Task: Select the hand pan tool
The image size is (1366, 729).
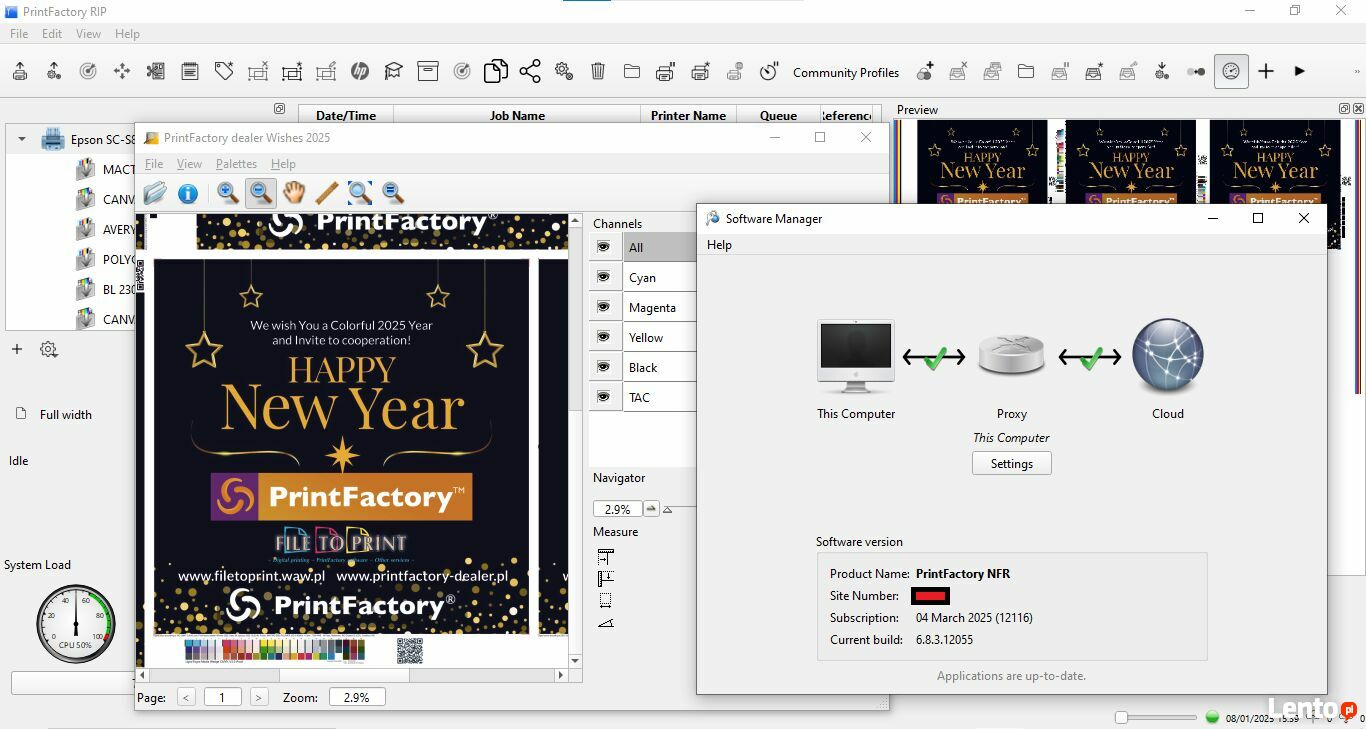Action: (293, 193)
